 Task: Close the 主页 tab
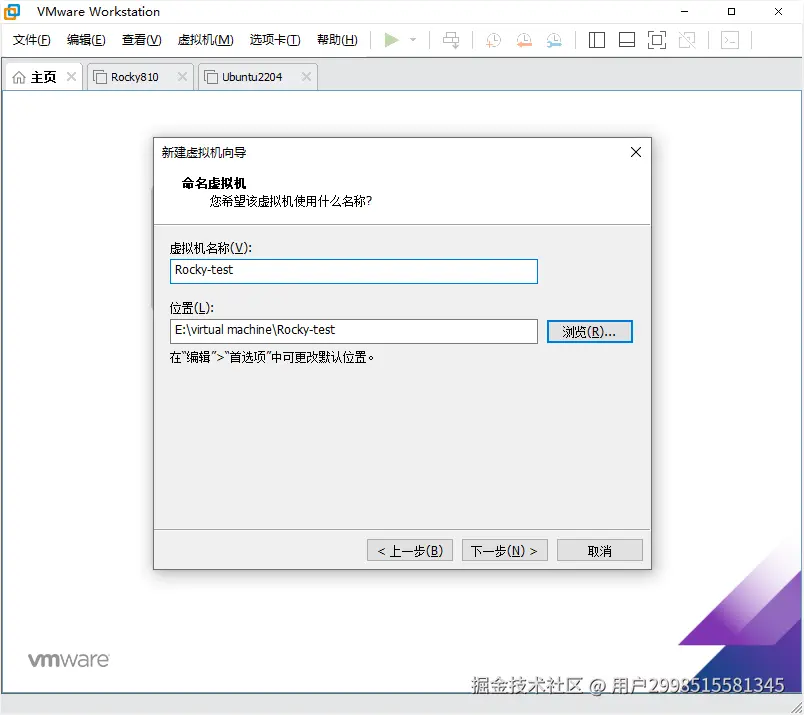tap(71, 77)
